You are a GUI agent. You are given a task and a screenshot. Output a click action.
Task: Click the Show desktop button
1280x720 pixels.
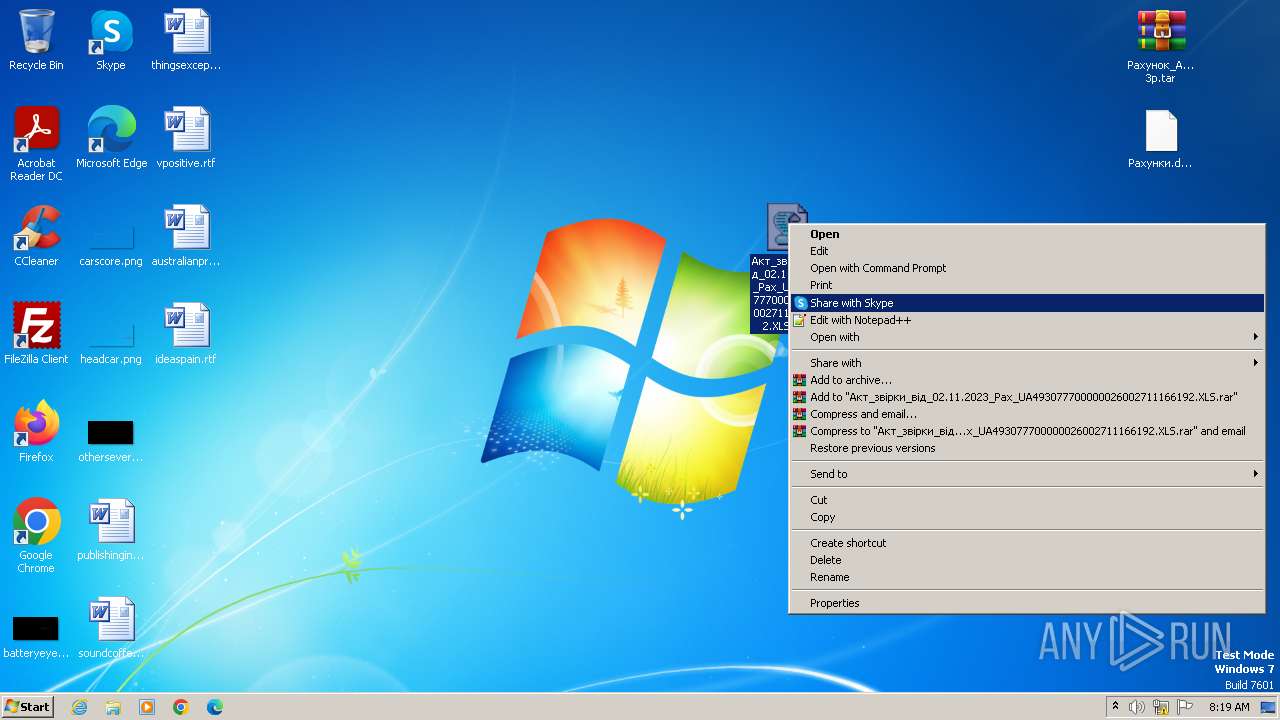coord(1268,707)
